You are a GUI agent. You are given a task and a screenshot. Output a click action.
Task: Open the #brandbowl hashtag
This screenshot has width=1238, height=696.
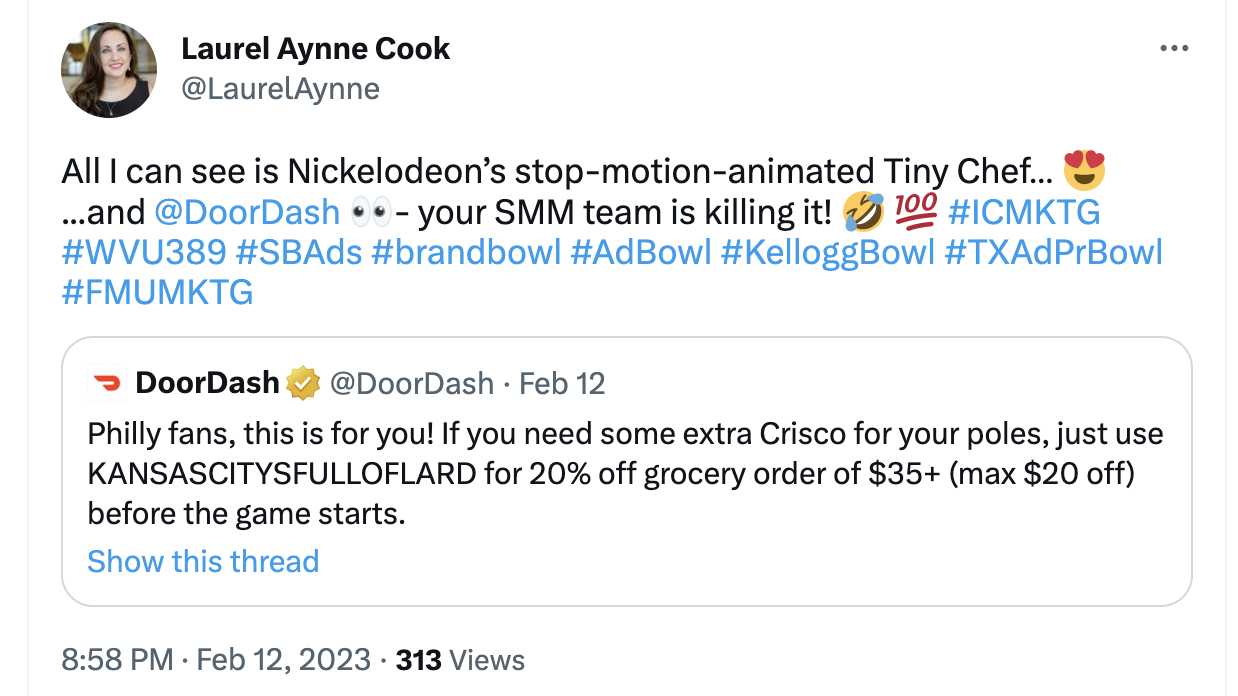[x=465, y=252]
